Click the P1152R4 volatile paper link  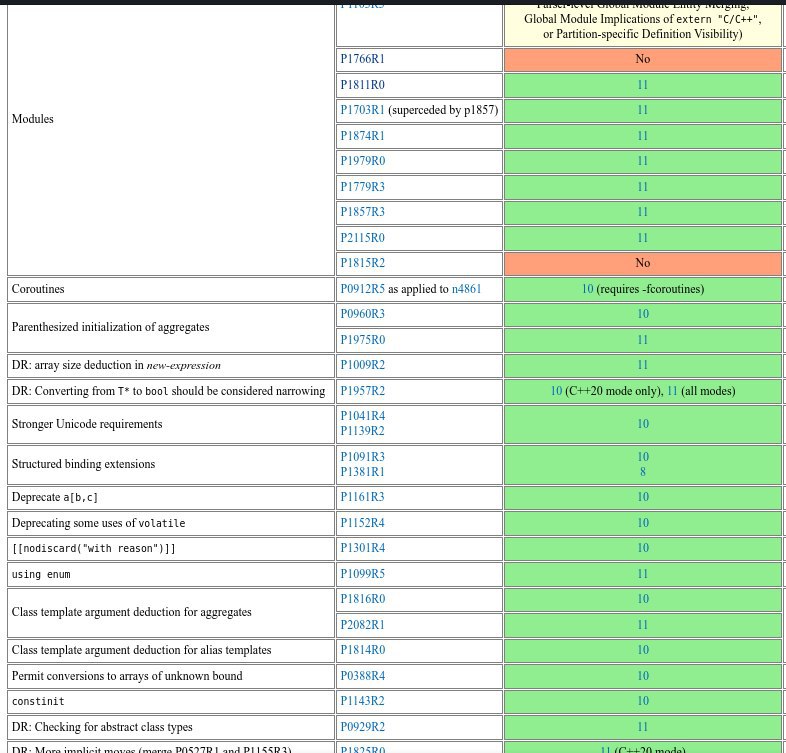click(x=362, y=523)
